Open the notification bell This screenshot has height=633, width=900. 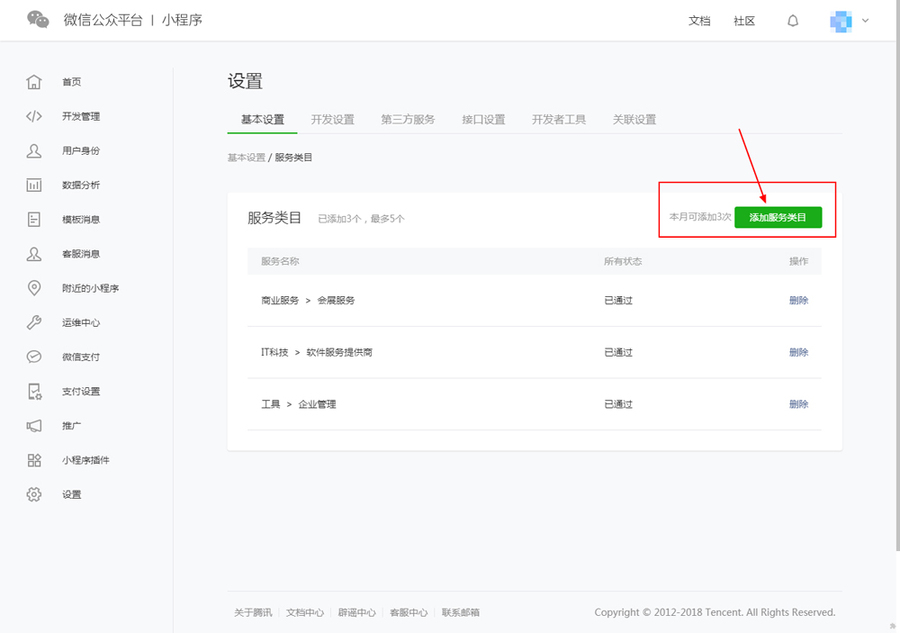(793, 21)
